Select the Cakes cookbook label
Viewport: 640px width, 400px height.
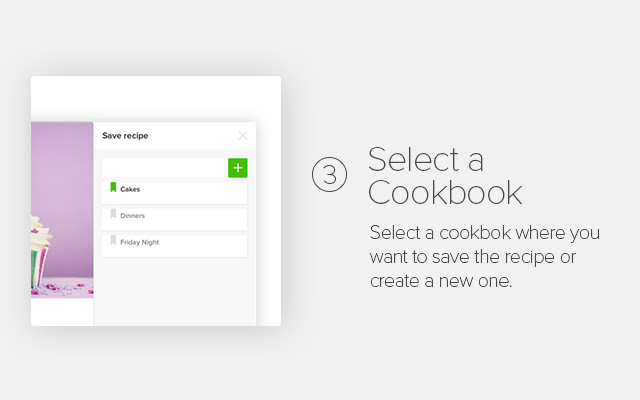[x=131, y=189]
